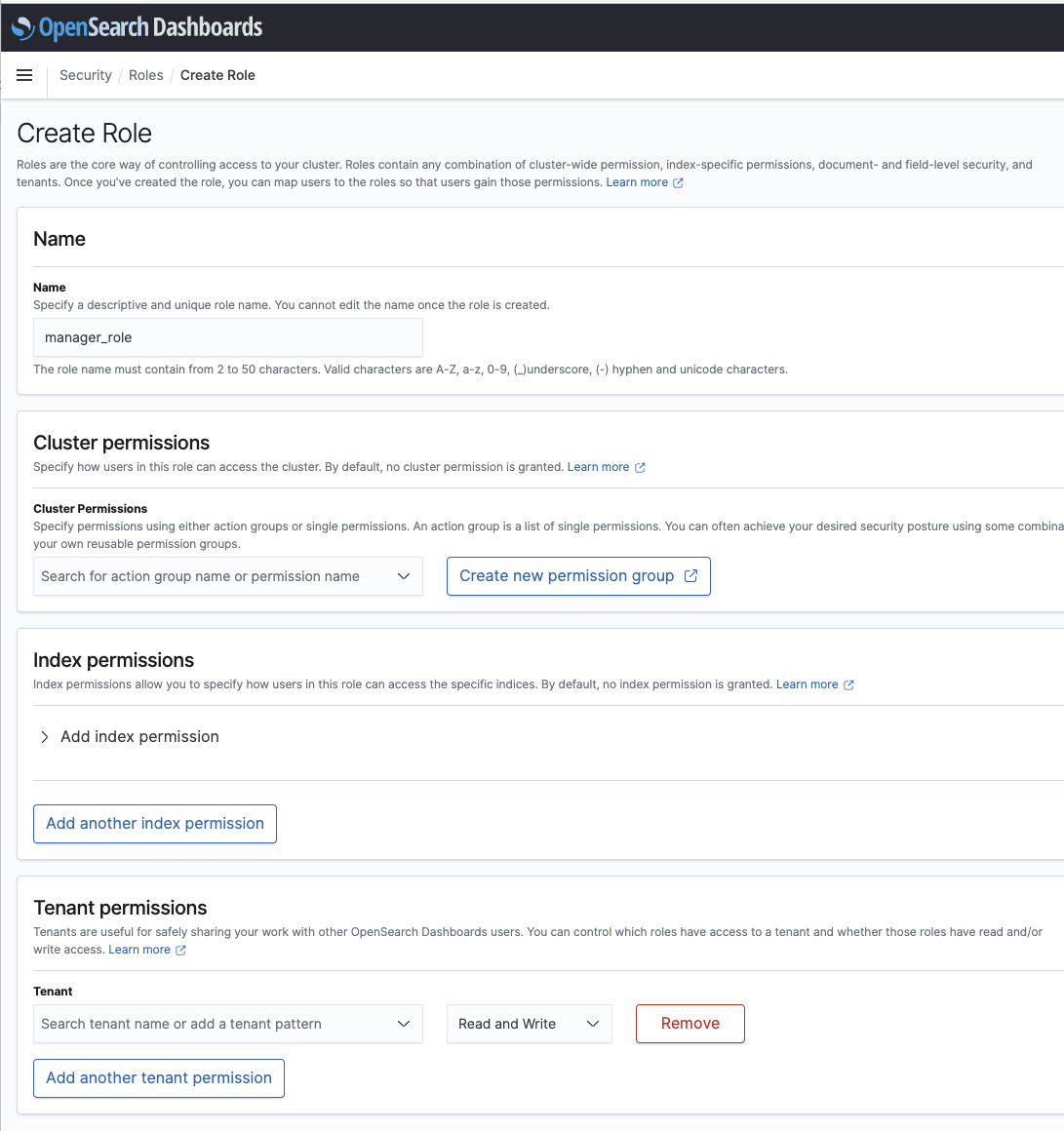This screenshot has width=1064, height=1131.
Task: Remove the tenant permission row
Action: click(690, 1024)
